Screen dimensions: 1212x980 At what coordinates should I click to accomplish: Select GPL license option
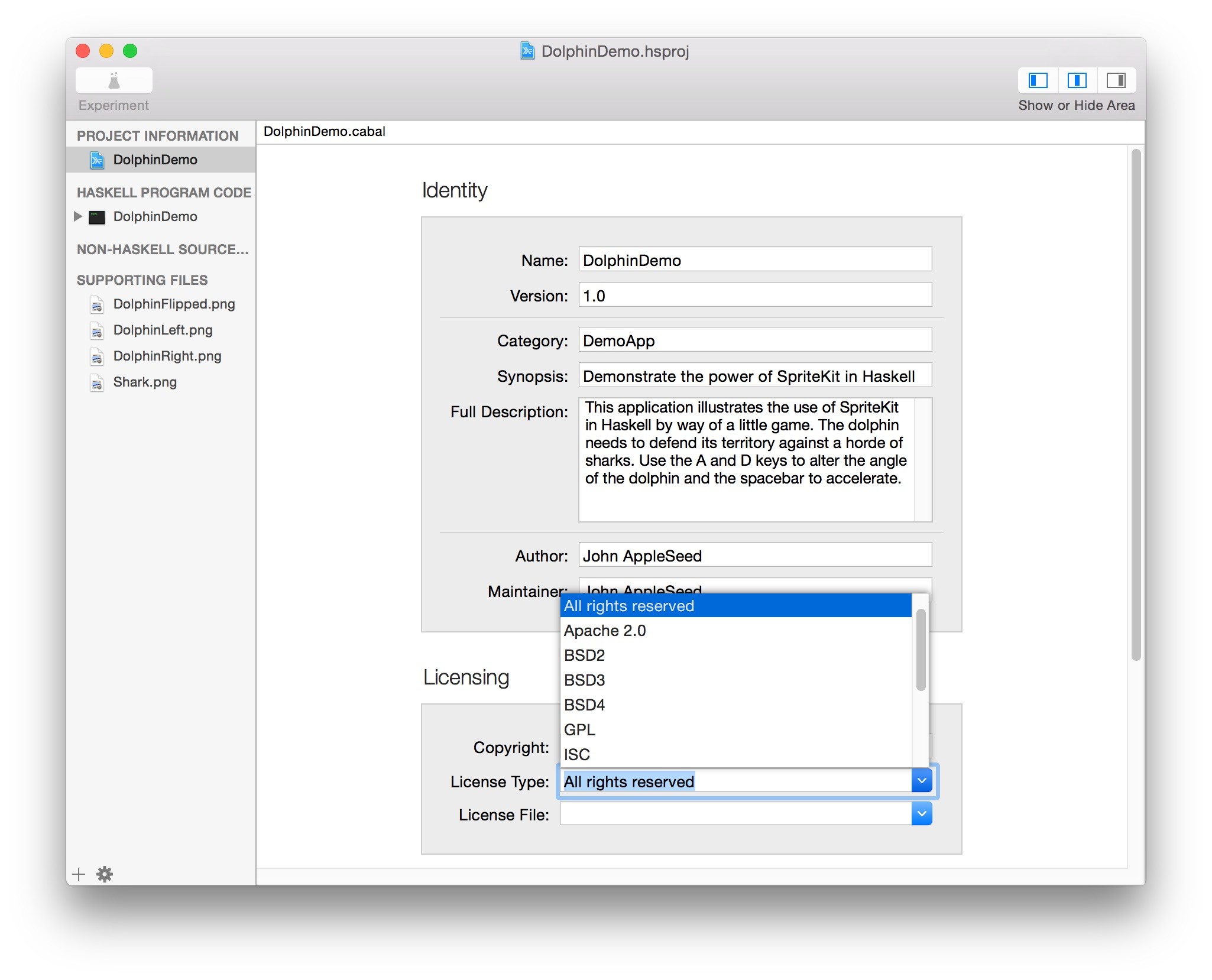579,730
